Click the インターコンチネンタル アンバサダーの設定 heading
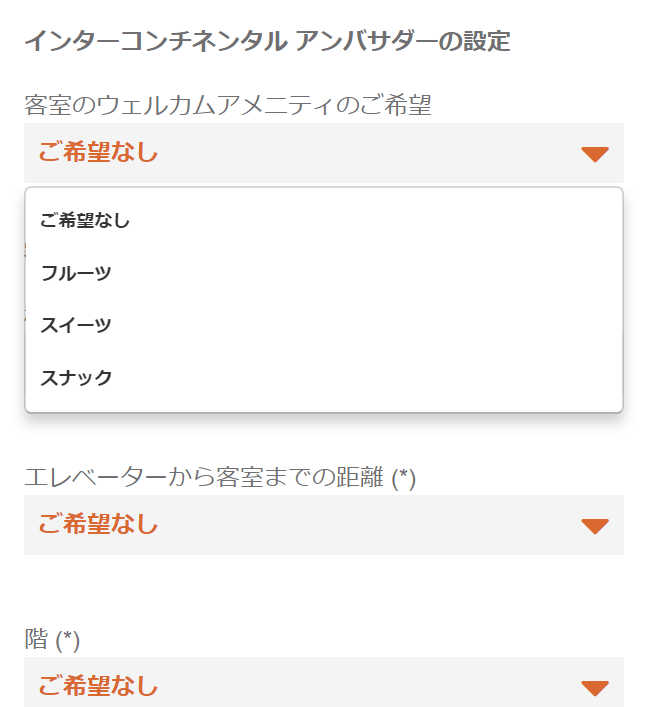 (x=266, y=41)
